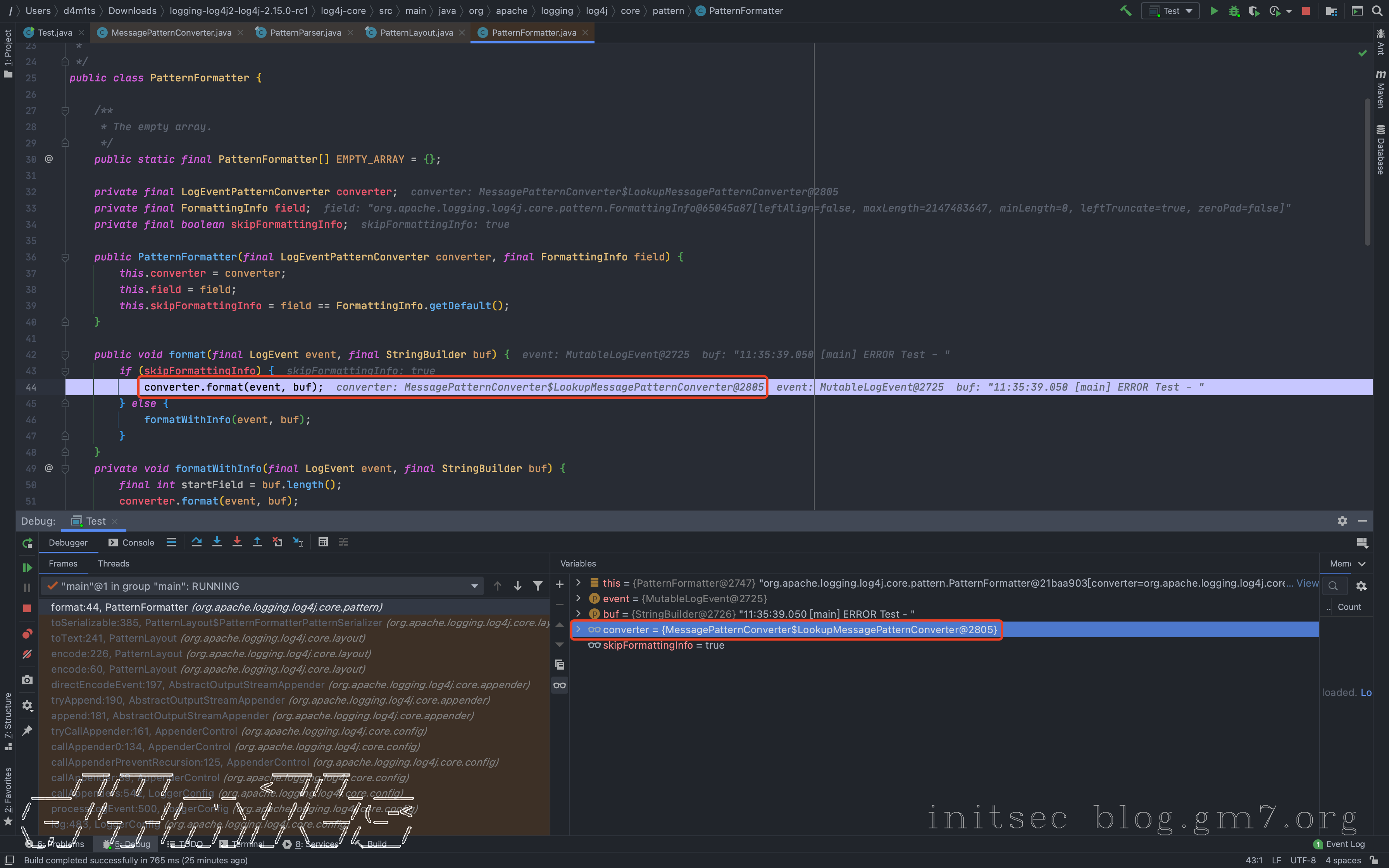Click the Step Over debugger icon

pyautogui.click(x=196, y=542)
